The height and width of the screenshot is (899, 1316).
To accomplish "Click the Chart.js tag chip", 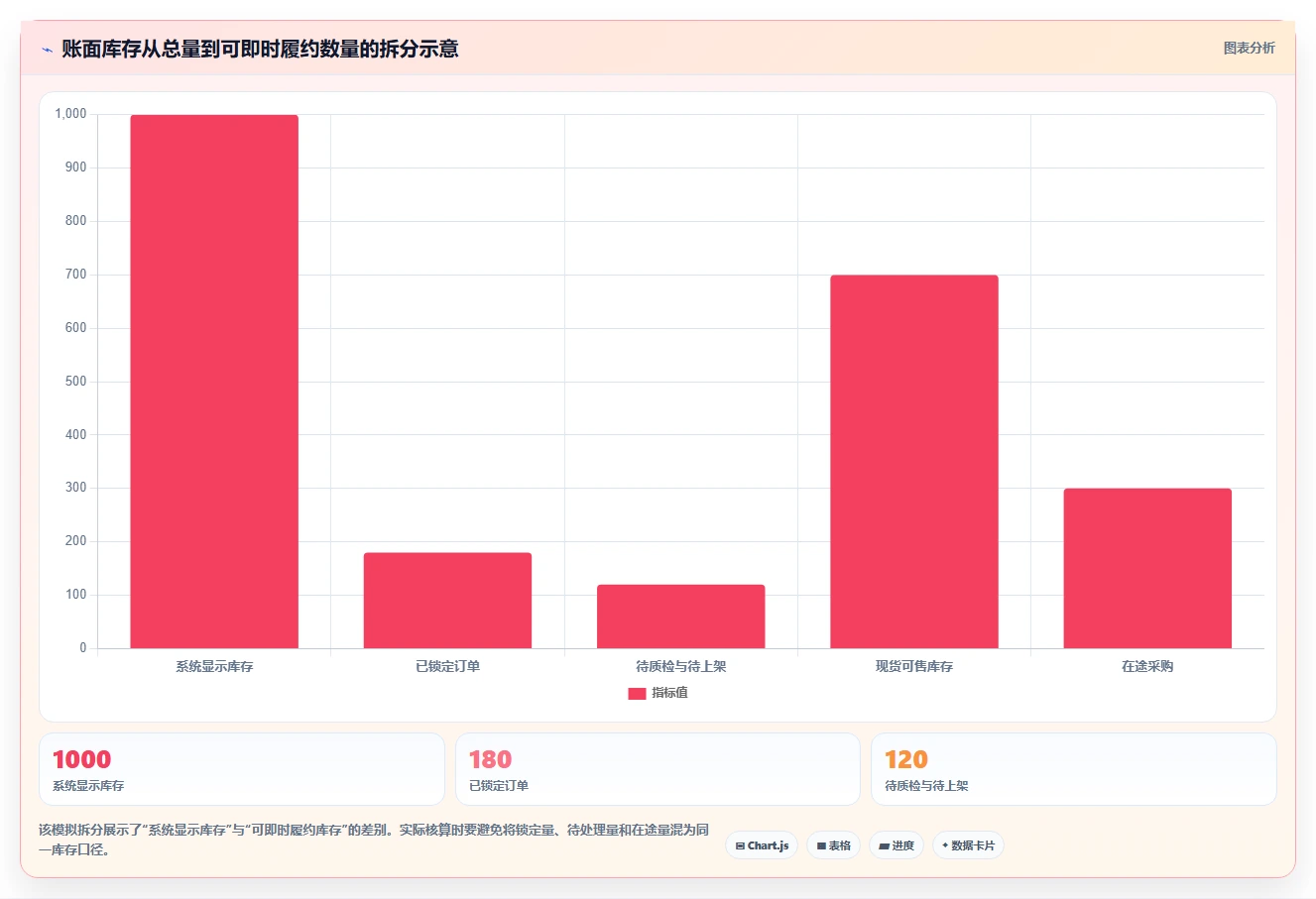I will click(x=762, y=845).
